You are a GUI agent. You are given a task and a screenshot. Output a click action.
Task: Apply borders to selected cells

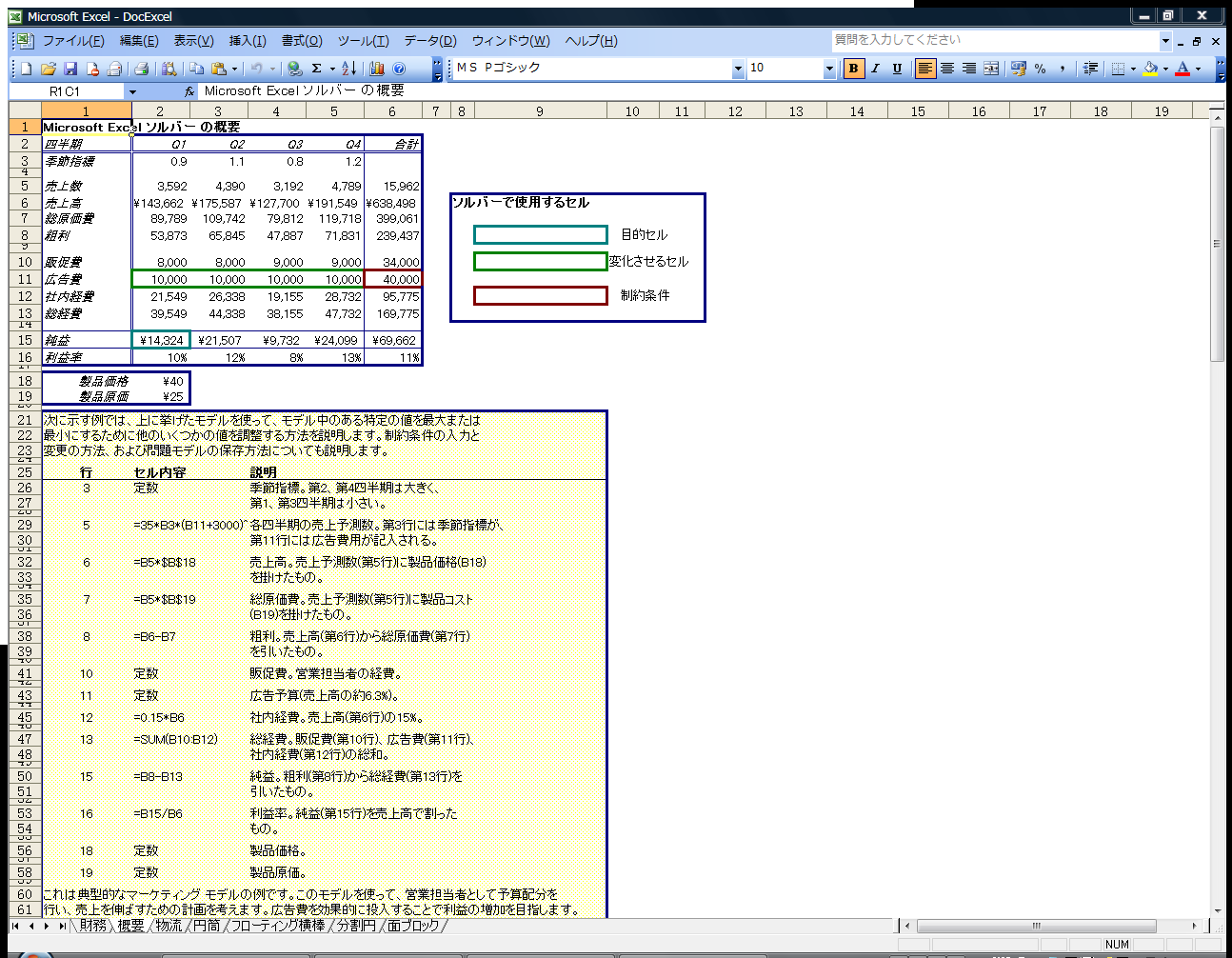point(1119,69)
